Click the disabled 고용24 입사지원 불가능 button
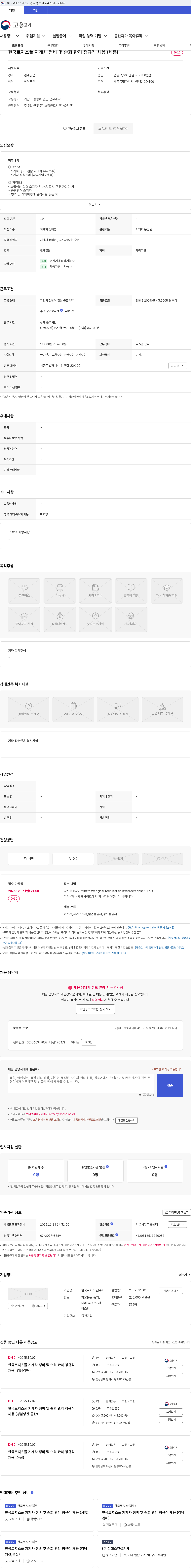This screenshot has height=1568, width=191. 113,128
